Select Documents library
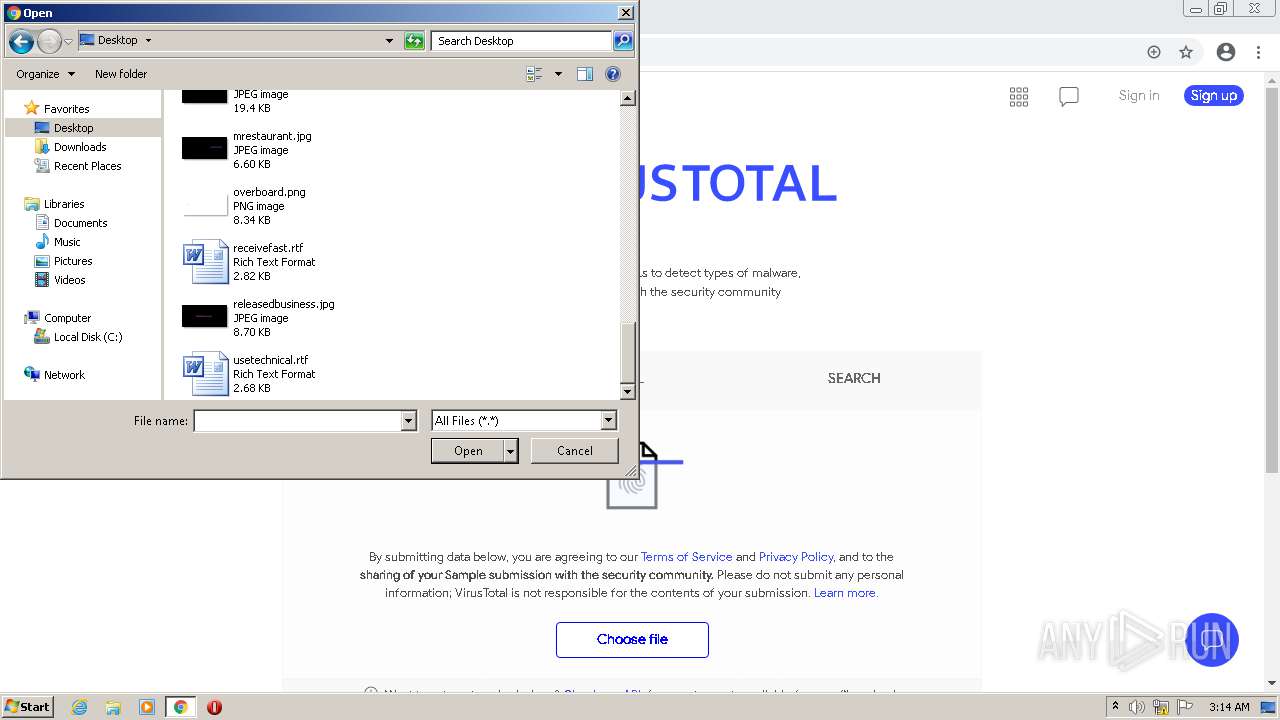The height and width of the screenshot is (720, 1280). tap(80, 223)
